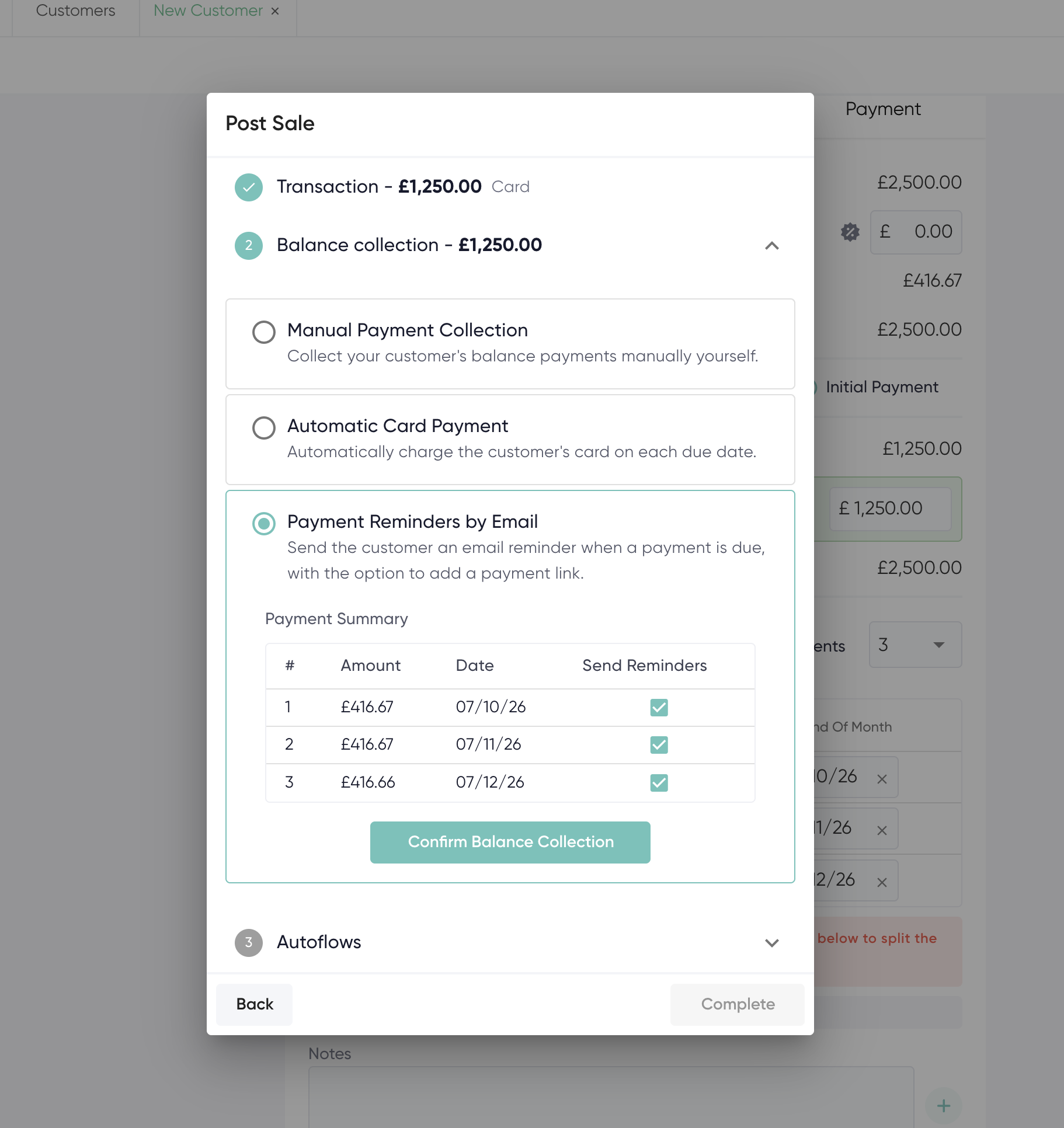Uncheck reminder for payment 1
This screenshot has height=1128, width=1064.
click(659, 708)
